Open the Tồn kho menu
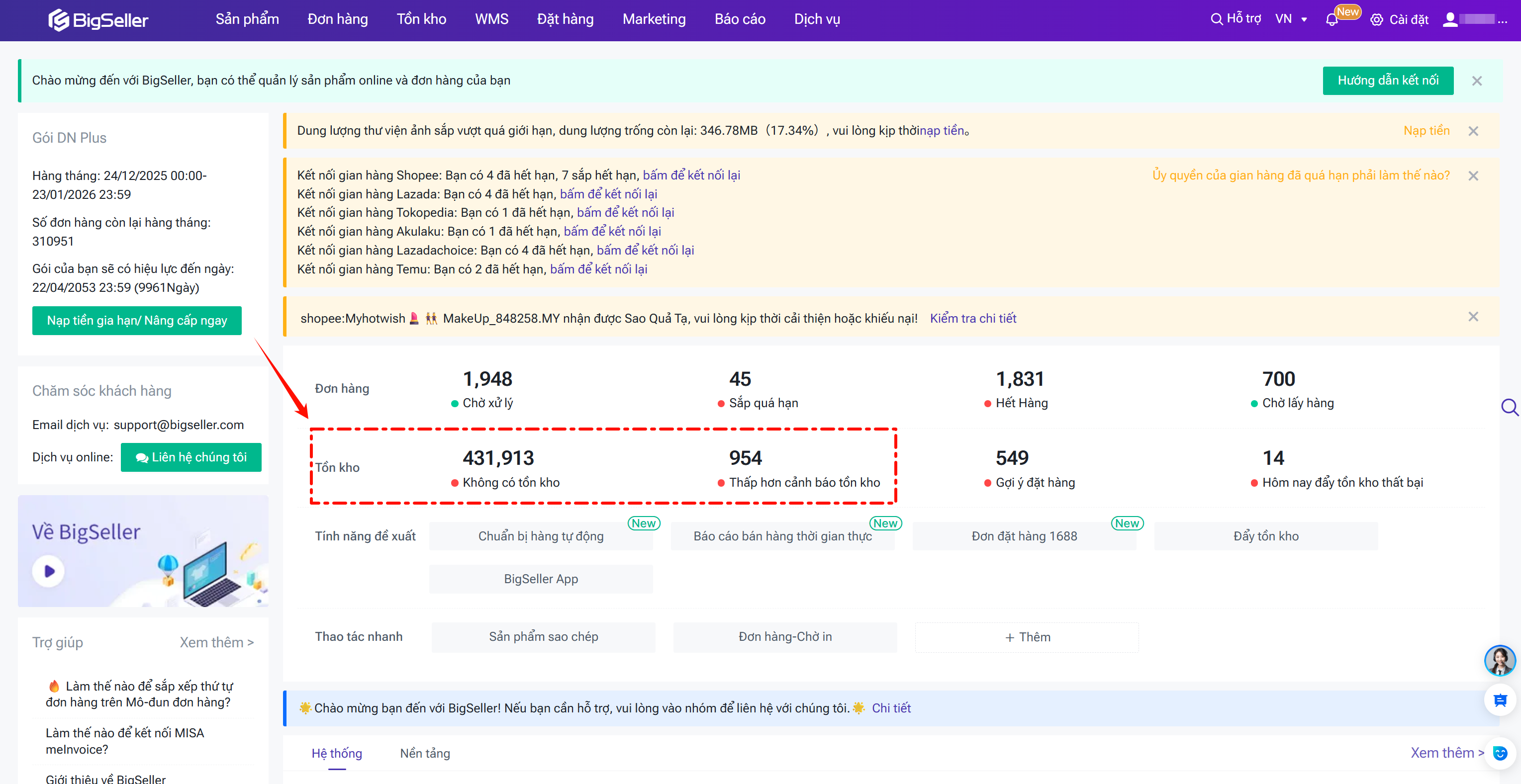Image resolution: width=1521 pixels, height=784 pixels. 421,18
